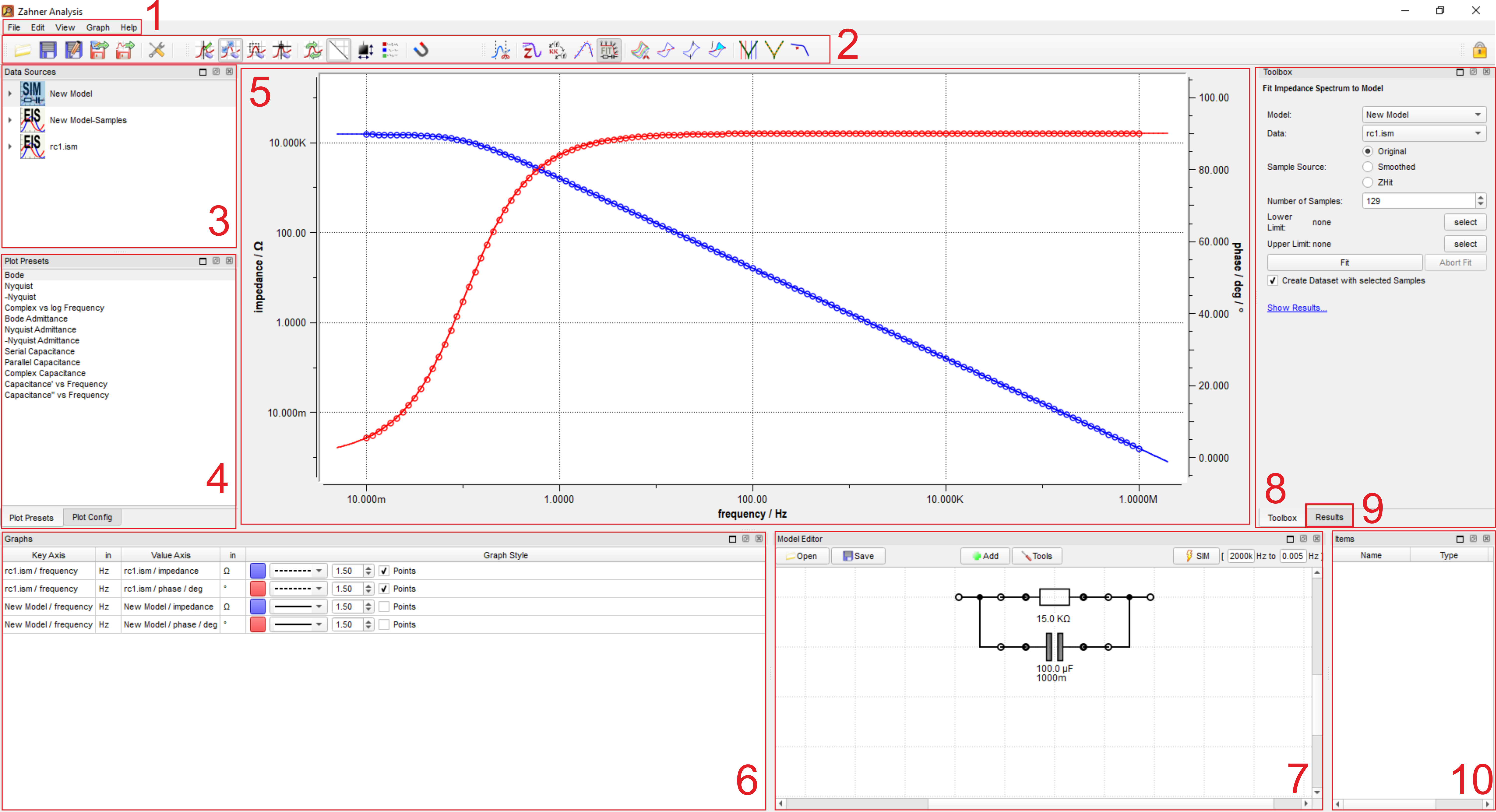Open the multi-colored curve series tool
1496x812 pixels.
pyautogui.click(x=640, y=50)
